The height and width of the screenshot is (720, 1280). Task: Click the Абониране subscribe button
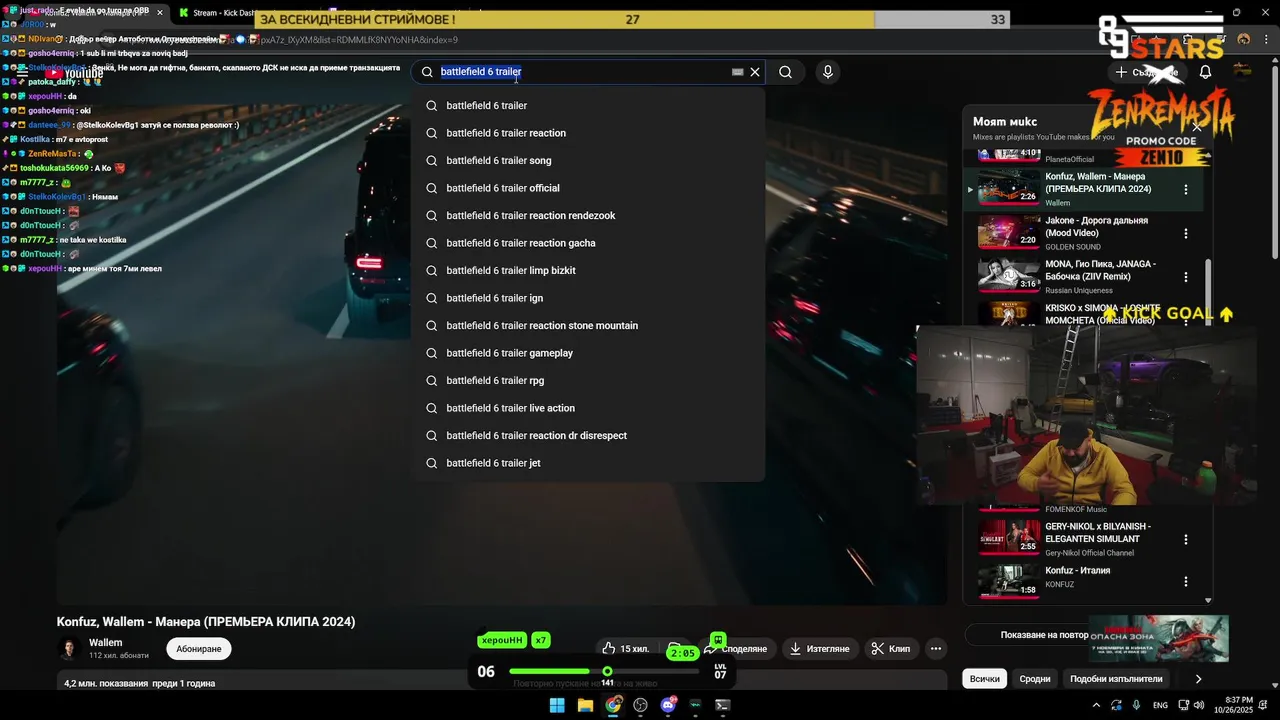click(199, 649)
